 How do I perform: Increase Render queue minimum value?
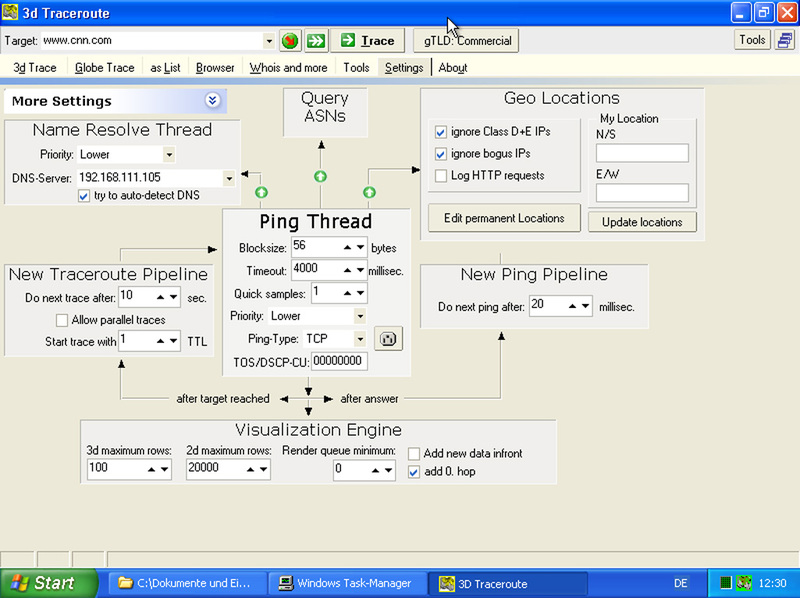[376, 470]
